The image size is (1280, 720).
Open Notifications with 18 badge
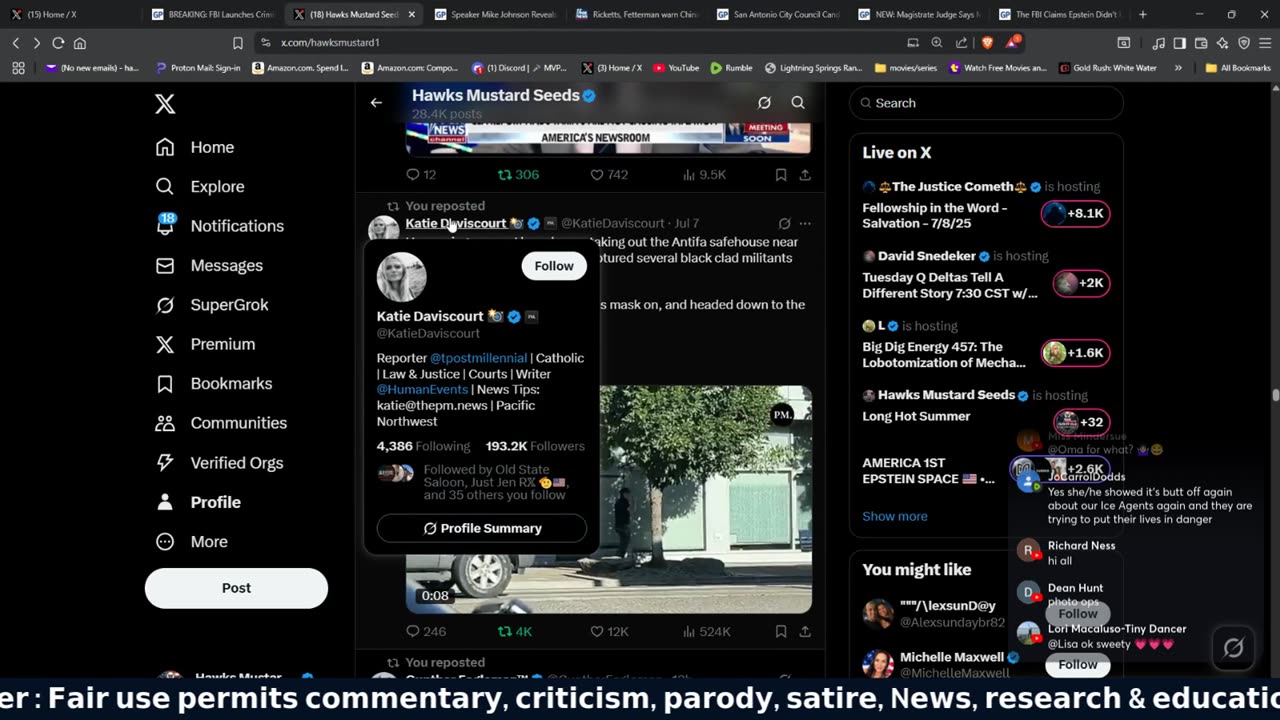click(219, 225)
